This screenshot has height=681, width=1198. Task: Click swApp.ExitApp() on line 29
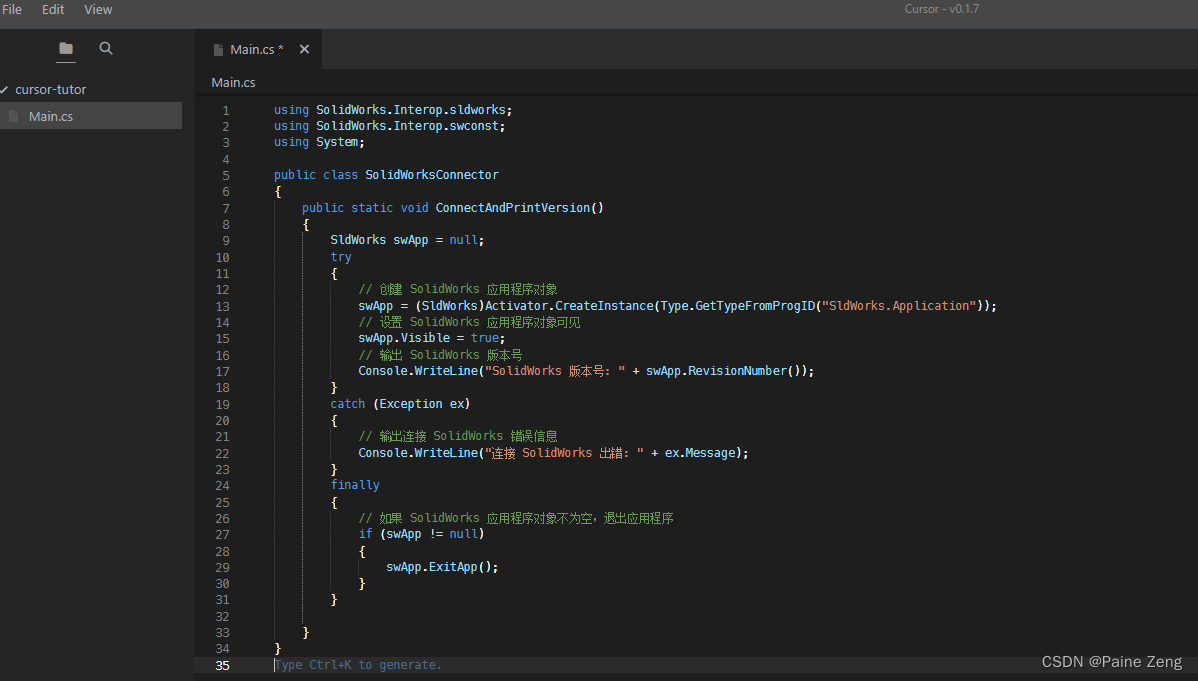[439, 567]
